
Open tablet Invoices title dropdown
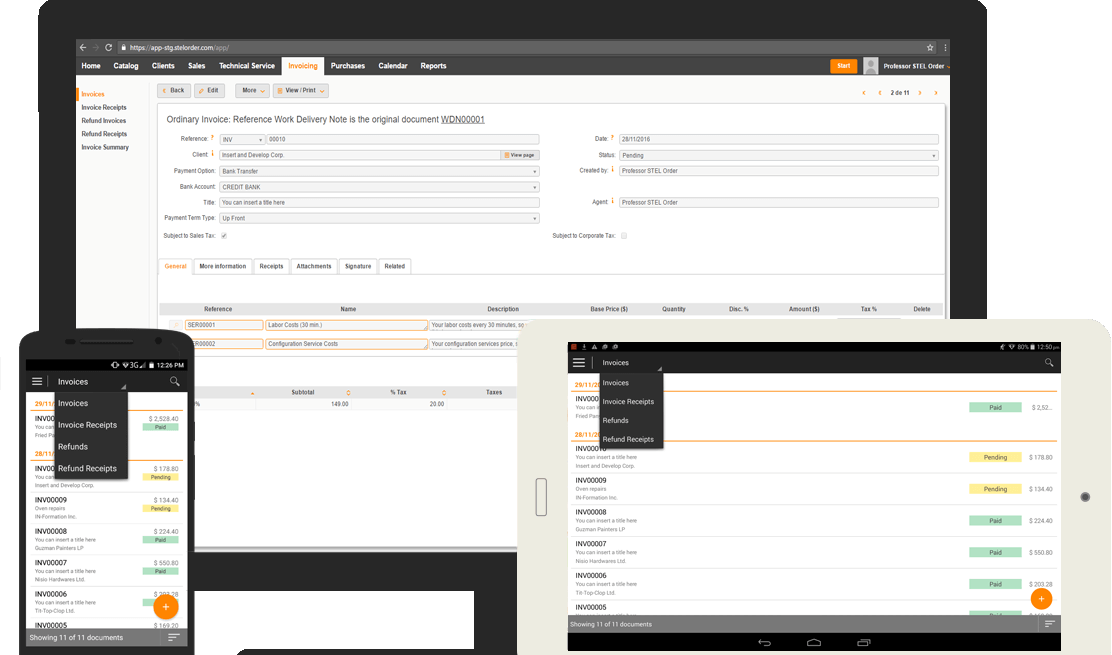[x=631, y=362]
